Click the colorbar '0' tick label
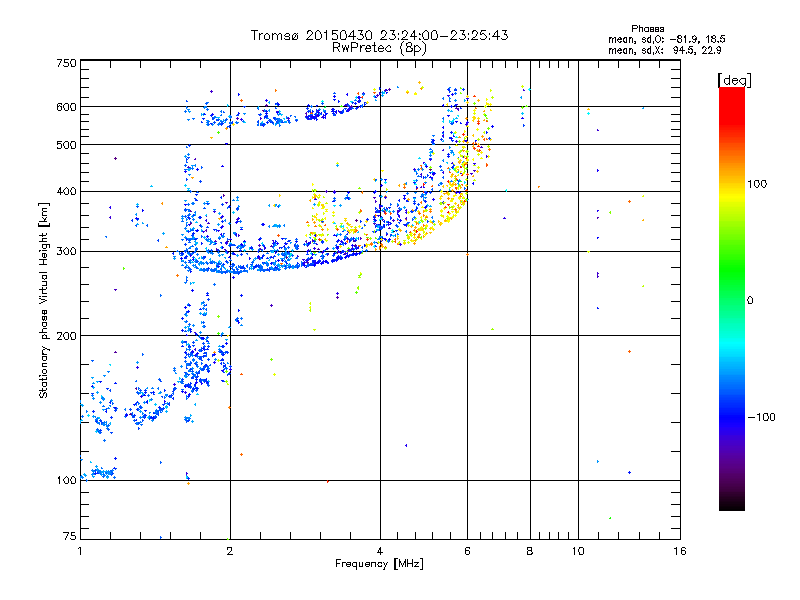 750,300
